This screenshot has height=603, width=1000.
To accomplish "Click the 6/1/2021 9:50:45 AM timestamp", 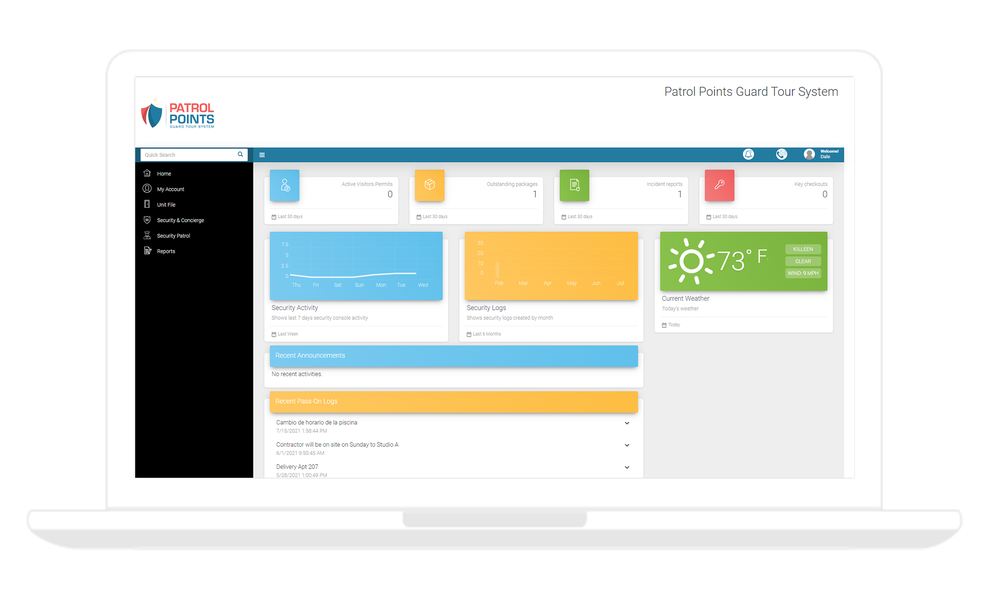I will point(300,453).
